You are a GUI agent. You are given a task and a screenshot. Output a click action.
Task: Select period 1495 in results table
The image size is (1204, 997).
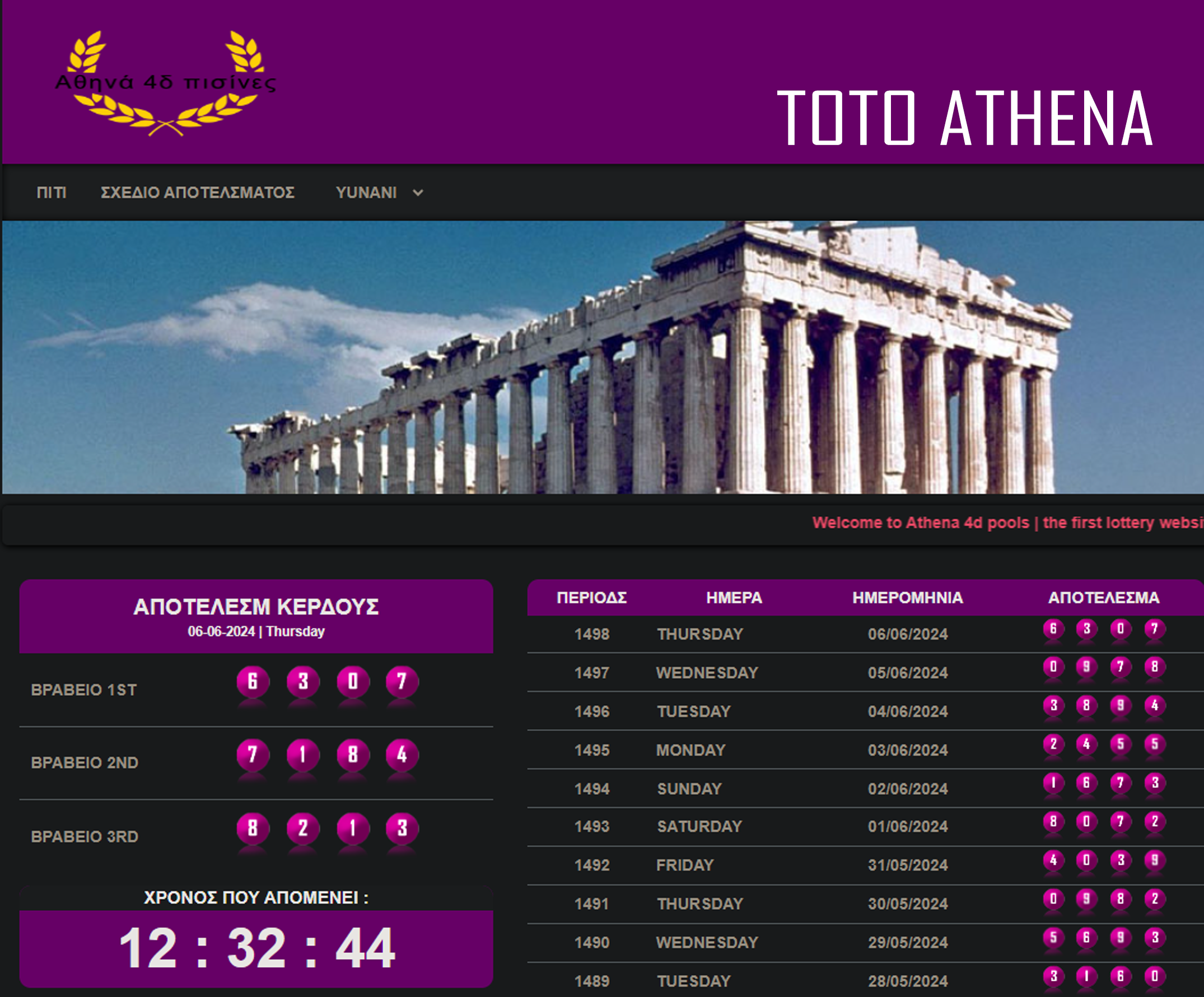click(x=592, y=750)
